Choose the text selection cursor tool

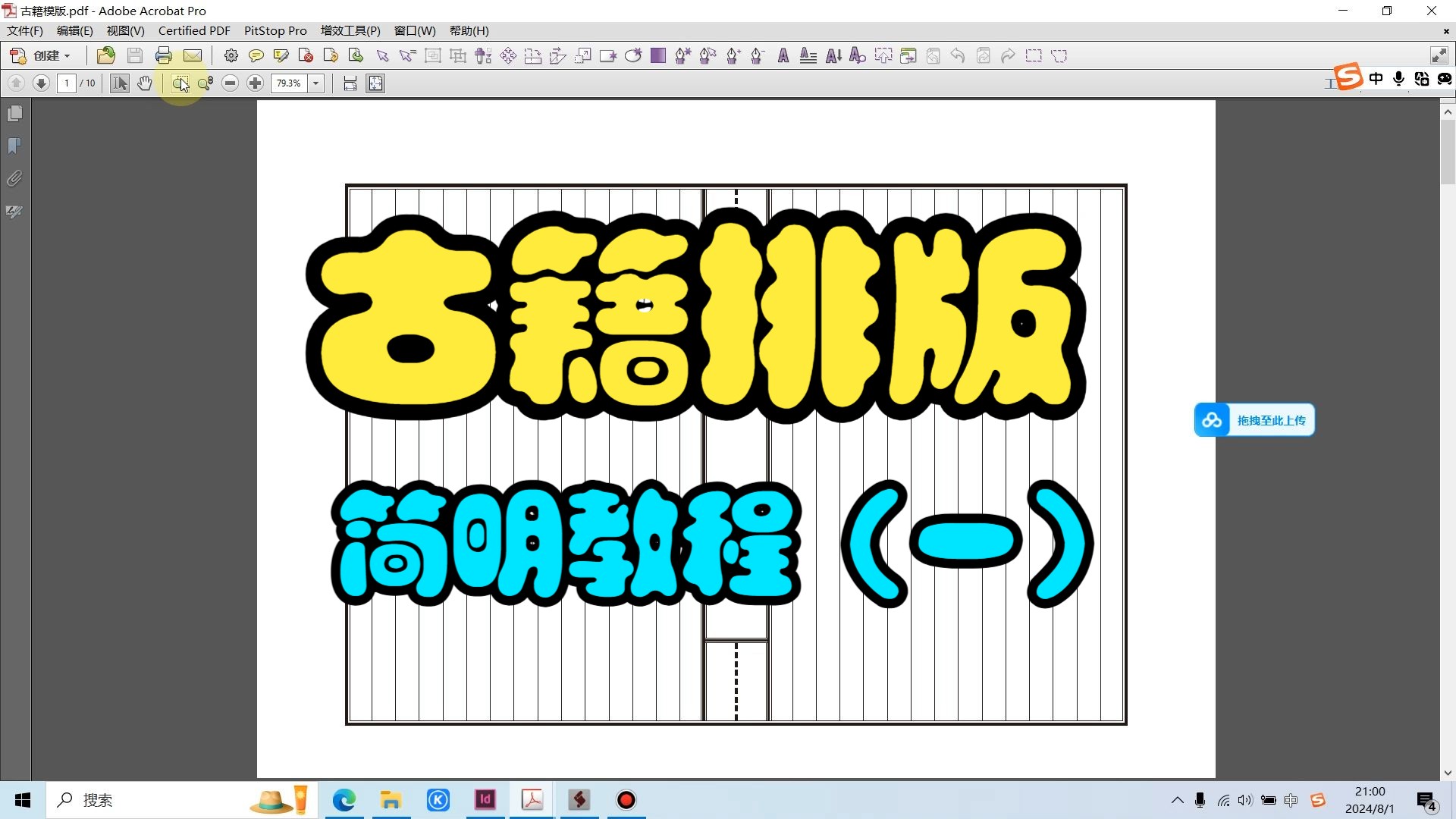119,83
